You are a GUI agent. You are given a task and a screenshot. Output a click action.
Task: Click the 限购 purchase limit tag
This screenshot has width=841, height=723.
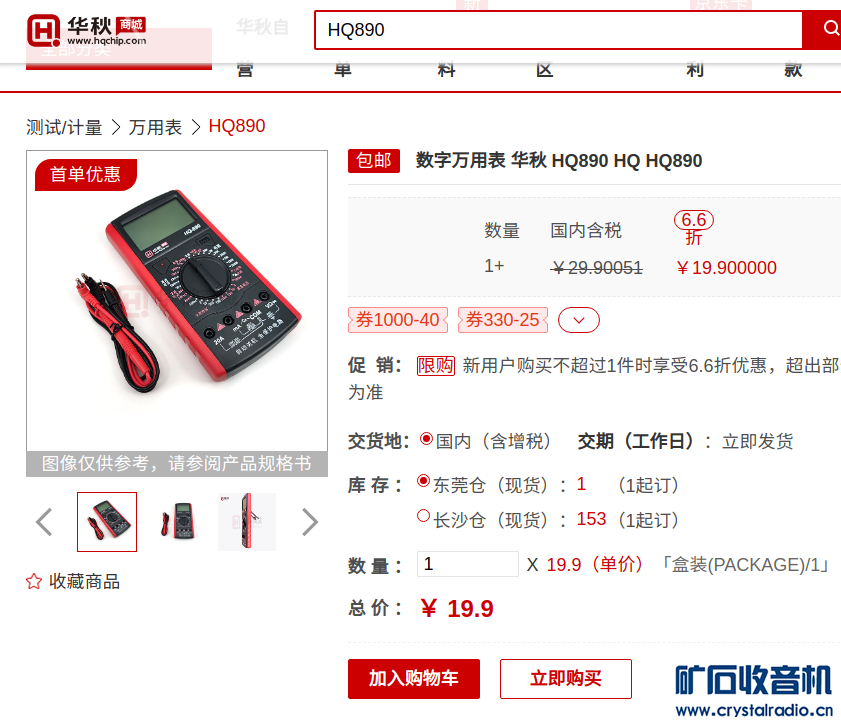(436, 366)
